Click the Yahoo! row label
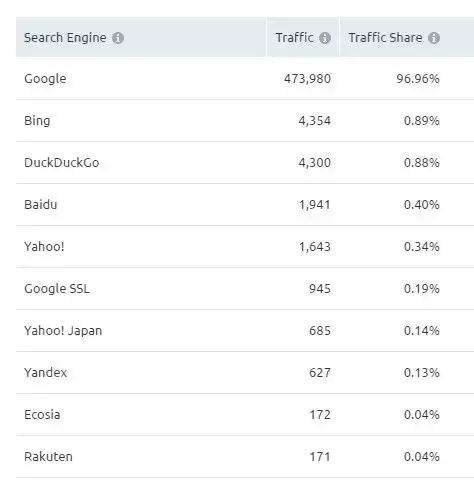The image size is (474, 490). 44,247
